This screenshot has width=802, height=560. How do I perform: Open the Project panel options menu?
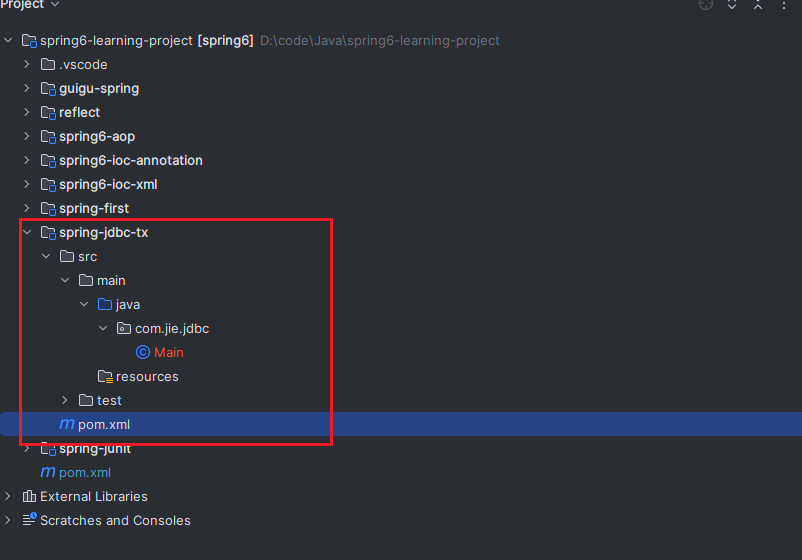click(784, 5)
